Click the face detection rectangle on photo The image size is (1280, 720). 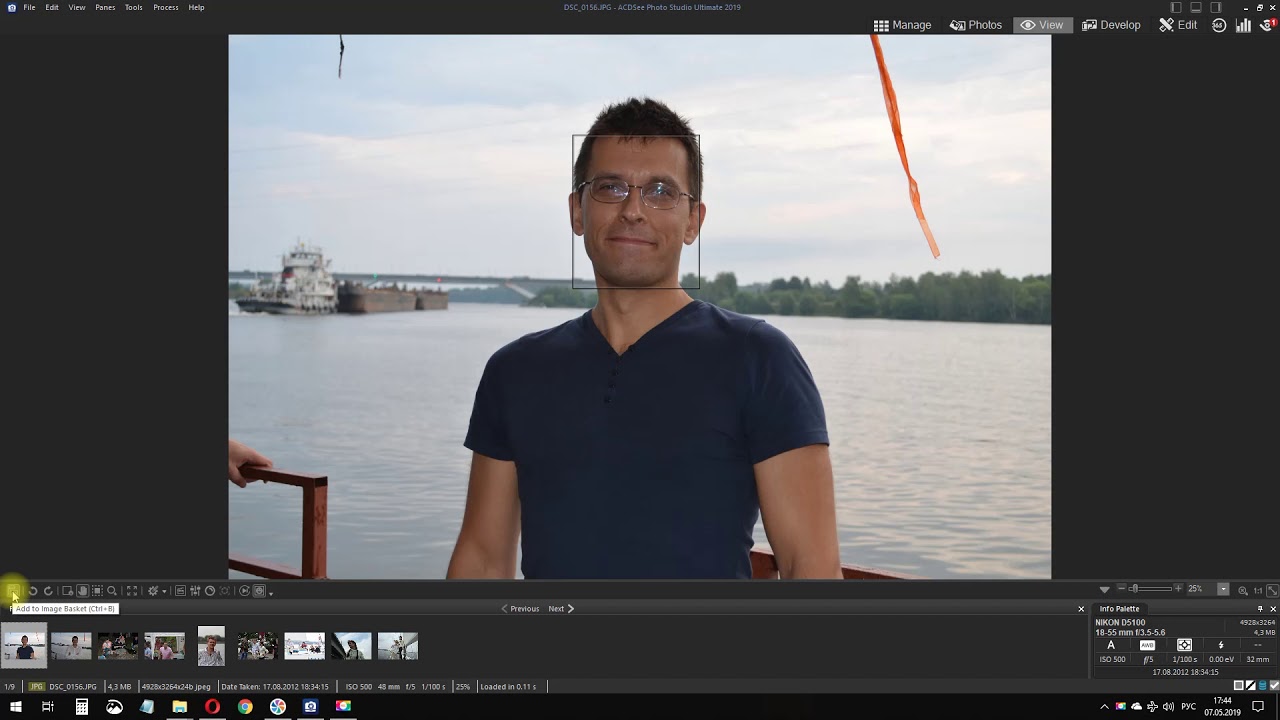pos(636,212)
